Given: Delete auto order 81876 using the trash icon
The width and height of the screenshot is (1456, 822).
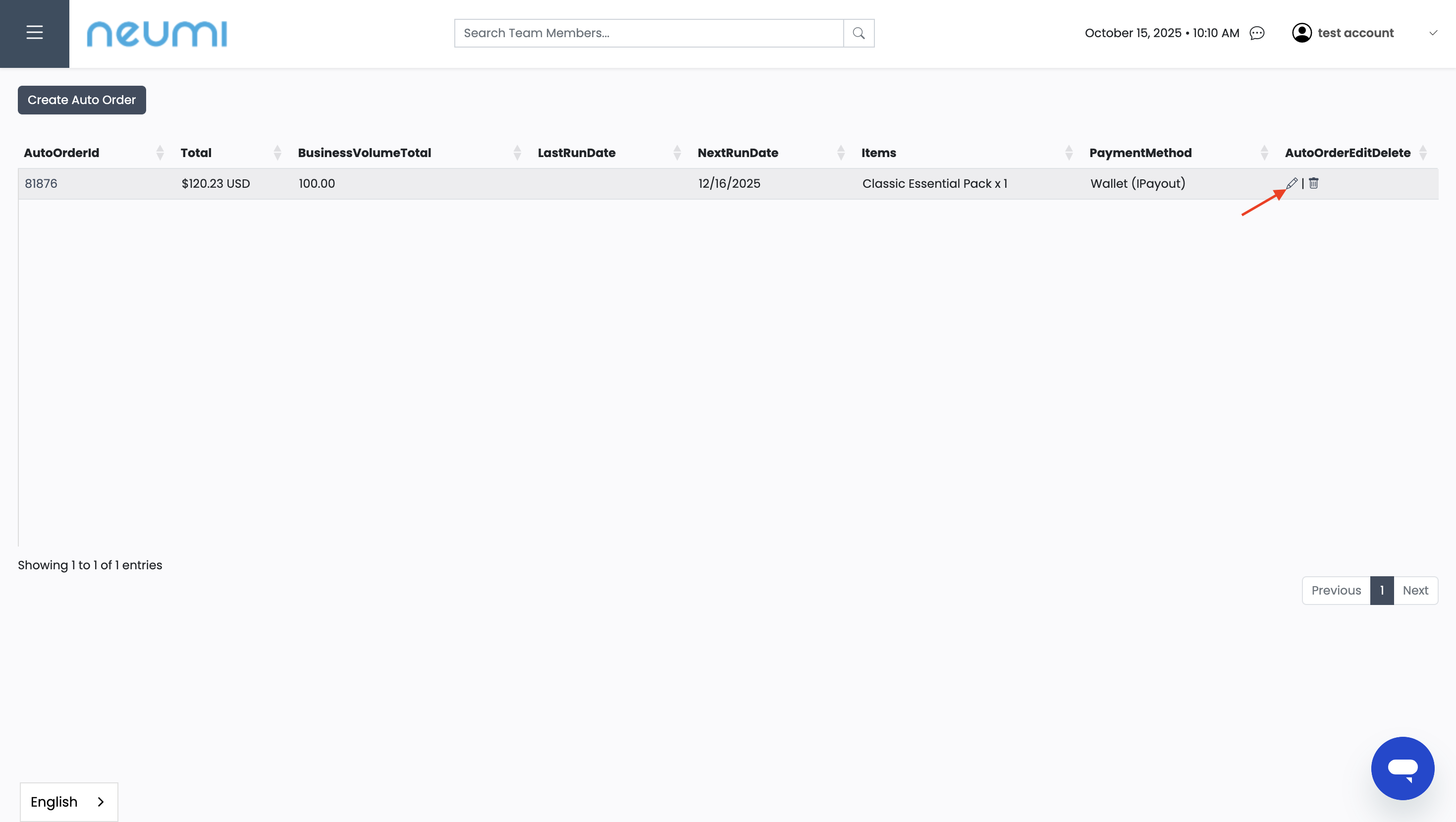Looking at the screenshot, I should (x=1313, y=183).
